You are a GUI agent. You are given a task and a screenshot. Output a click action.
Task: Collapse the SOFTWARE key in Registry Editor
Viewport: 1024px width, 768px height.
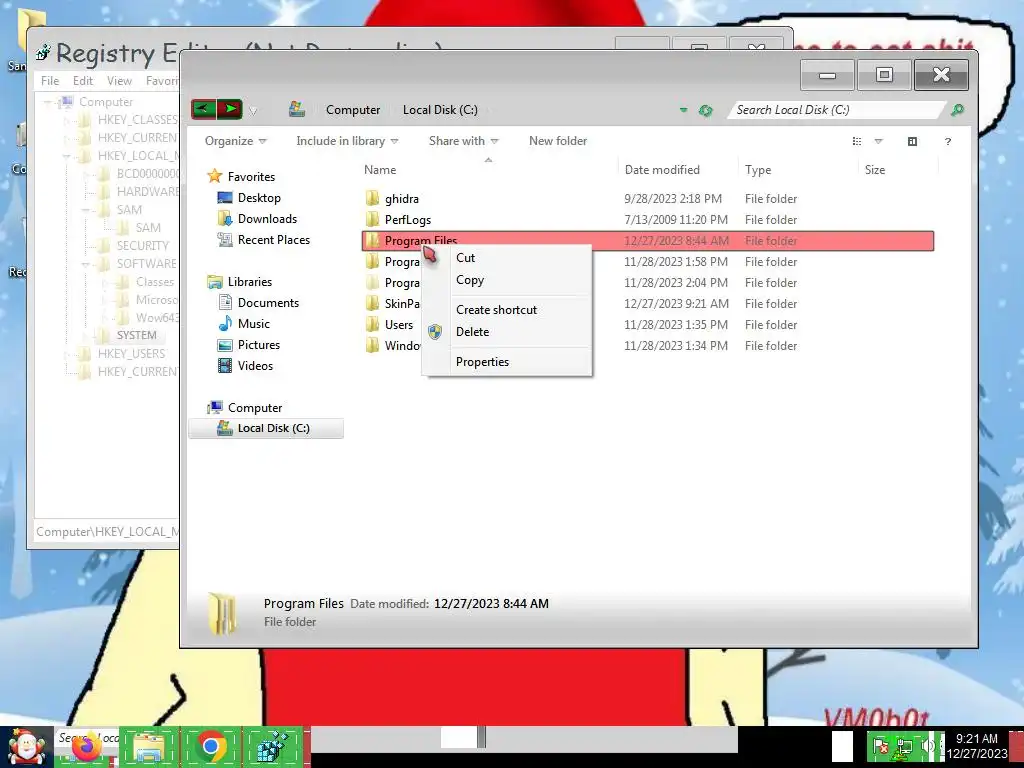pos(86,264)
